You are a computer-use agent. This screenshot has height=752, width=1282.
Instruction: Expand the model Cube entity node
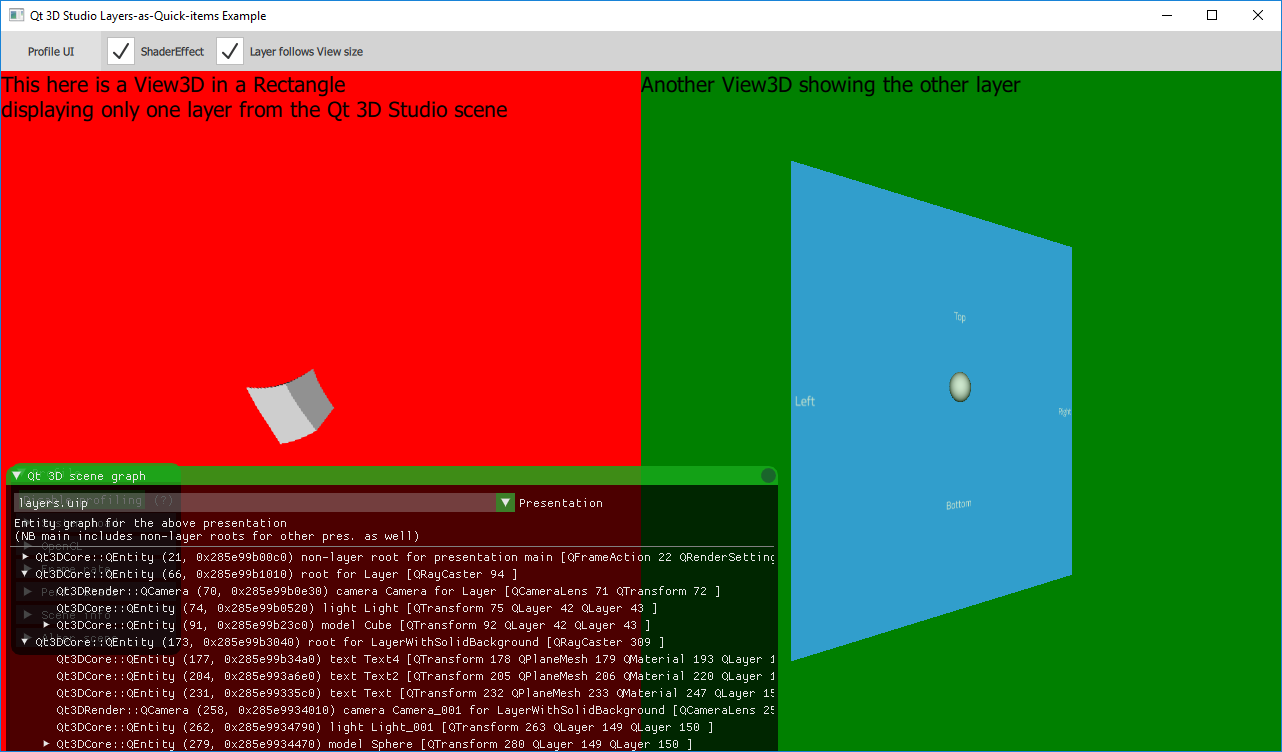tap(46, 625)
